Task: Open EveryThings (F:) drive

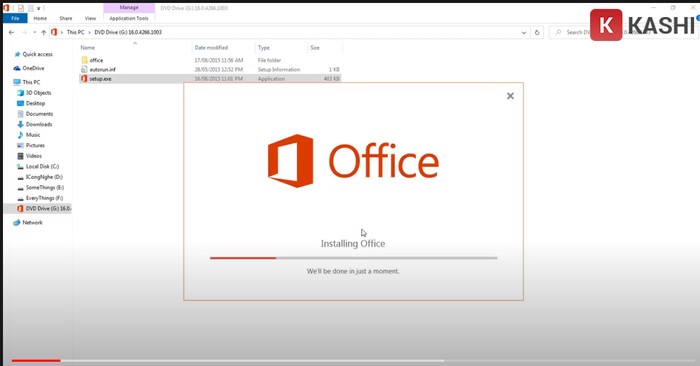Action: (x=44, y=198)
